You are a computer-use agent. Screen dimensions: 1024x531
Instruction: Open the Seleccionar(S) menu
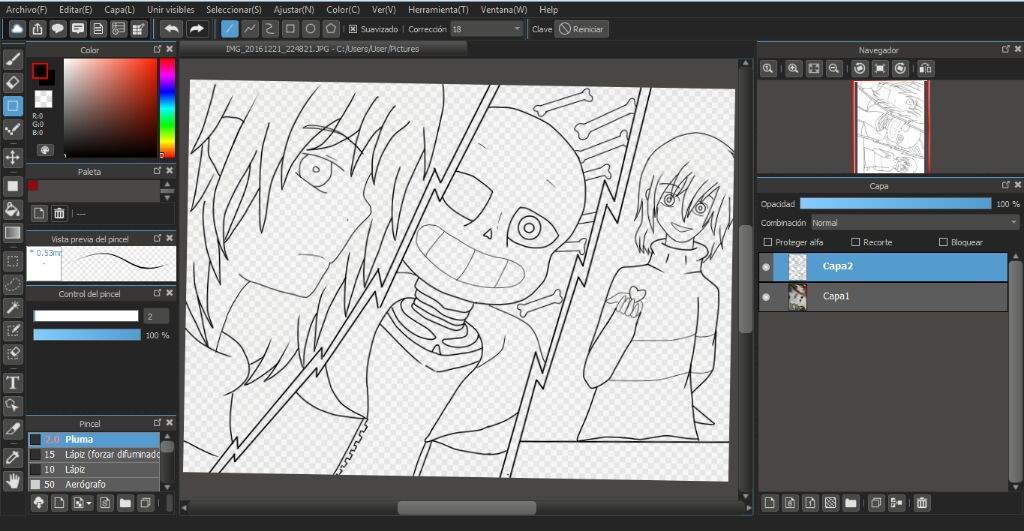[x=234, y=10]
